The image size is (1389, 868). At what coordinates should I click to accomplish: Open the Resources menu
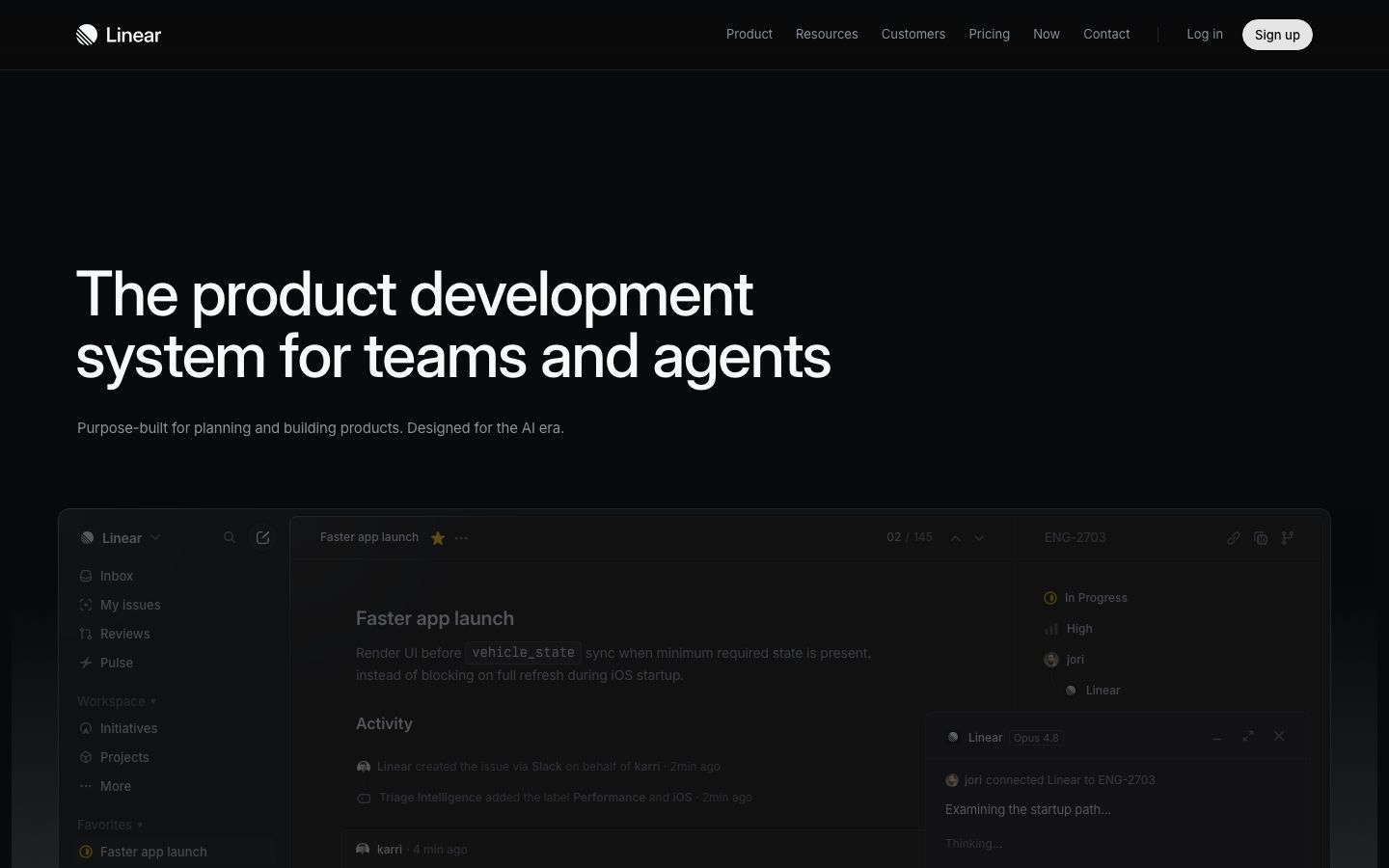827,34
